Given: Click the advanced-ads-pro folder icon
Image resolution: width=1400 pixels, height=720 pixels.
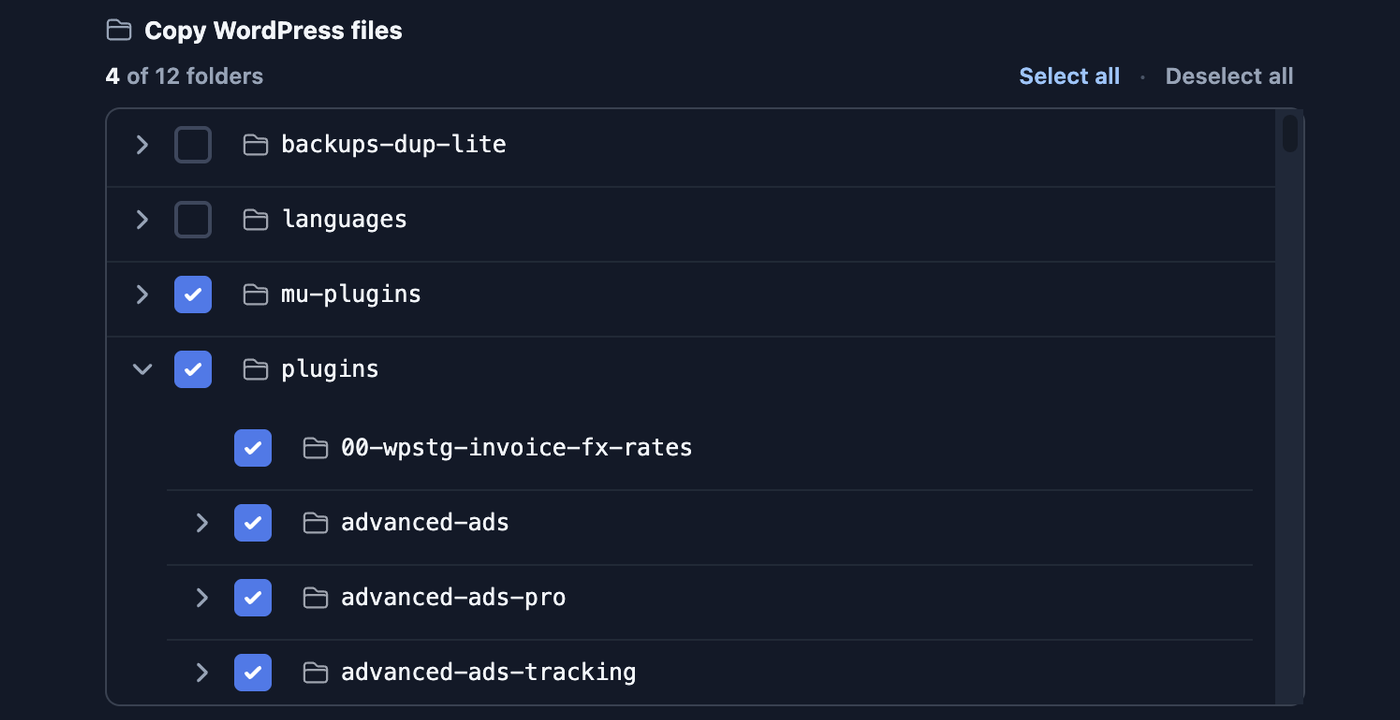Looking at the screenshot, I should [x=316, y=598].
